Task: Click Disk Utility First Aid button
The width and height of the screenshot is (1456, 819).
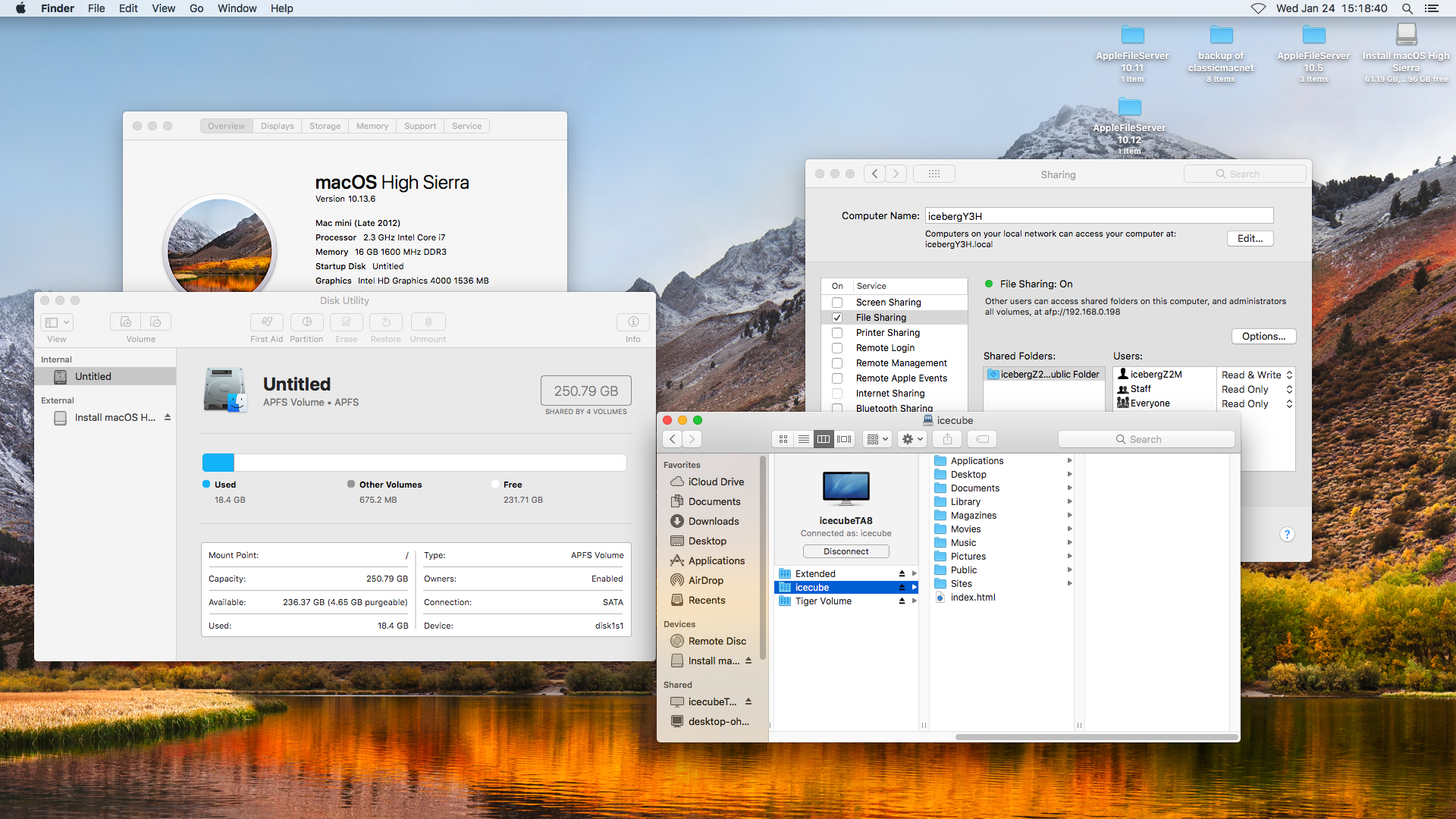Action: click(267, 322)
